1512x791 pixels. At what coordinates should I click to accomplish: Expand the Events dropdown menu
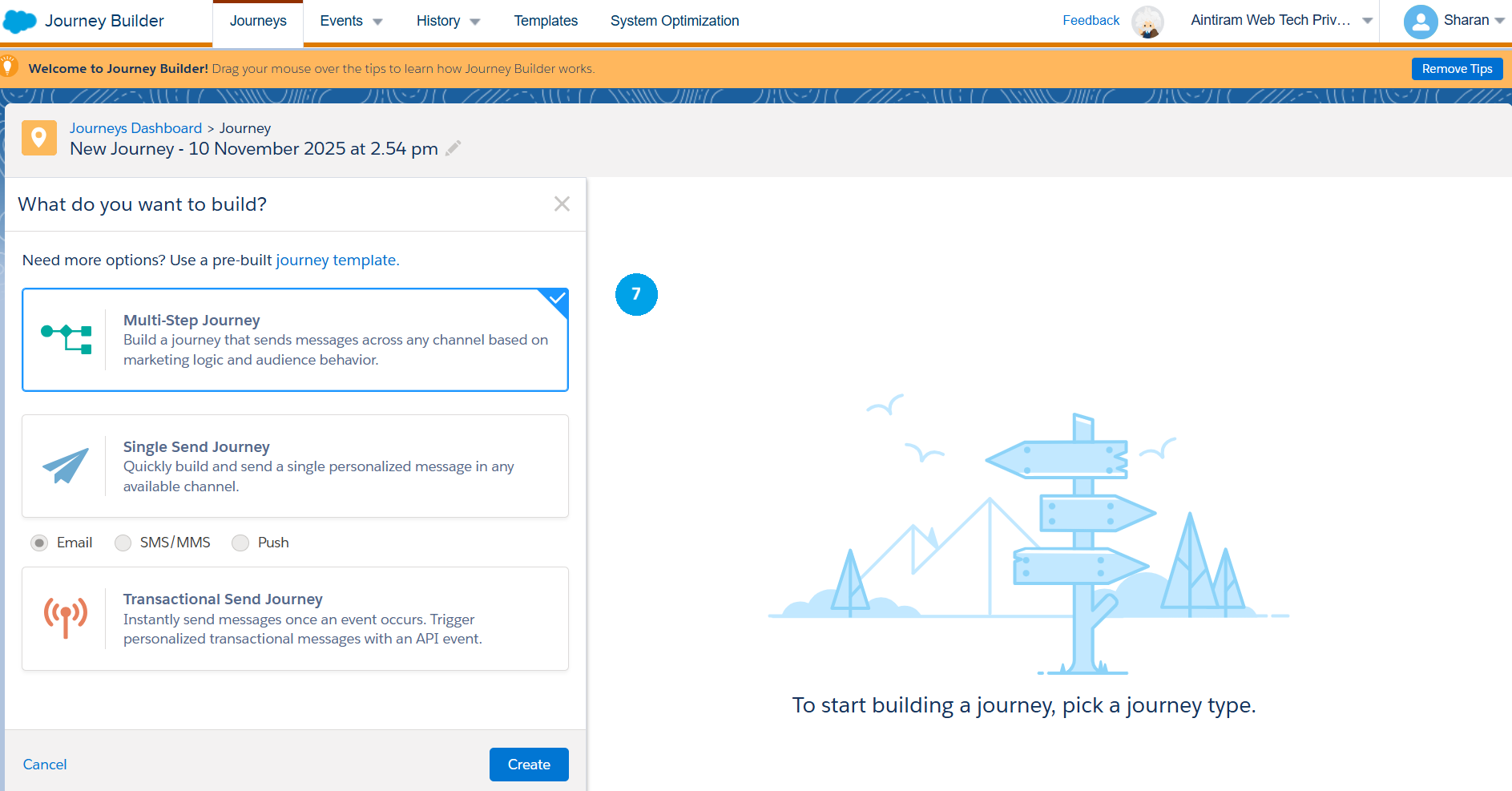click(351, 21)
